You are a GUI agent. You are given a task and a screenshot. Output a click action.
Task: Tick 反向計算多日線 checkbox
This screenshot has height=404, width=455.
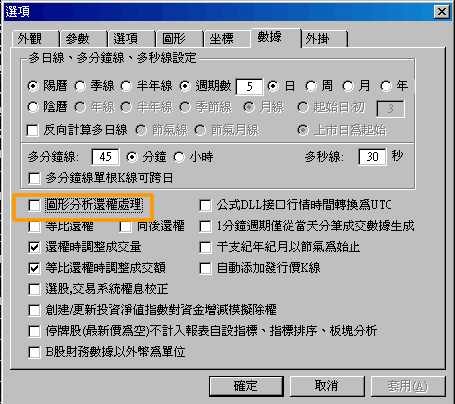[32, 130]
